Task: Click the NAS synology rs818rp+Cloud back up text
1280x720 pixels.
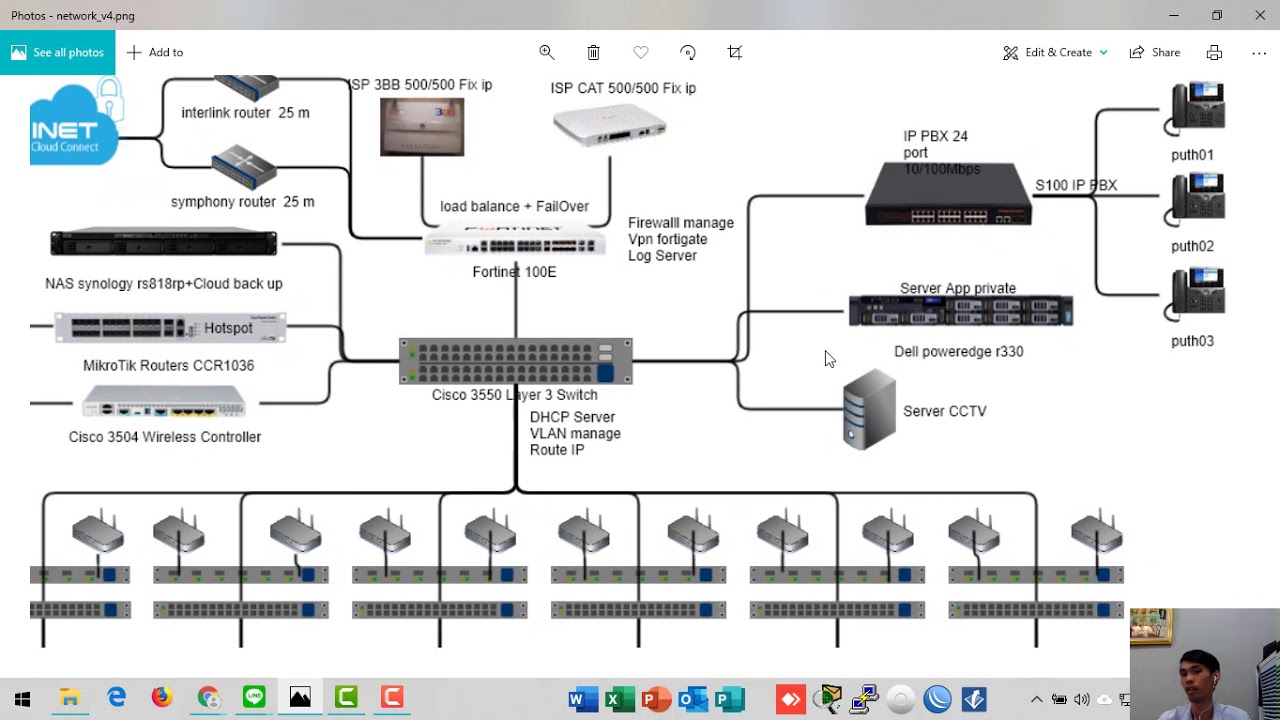Action: pos(164,284)
